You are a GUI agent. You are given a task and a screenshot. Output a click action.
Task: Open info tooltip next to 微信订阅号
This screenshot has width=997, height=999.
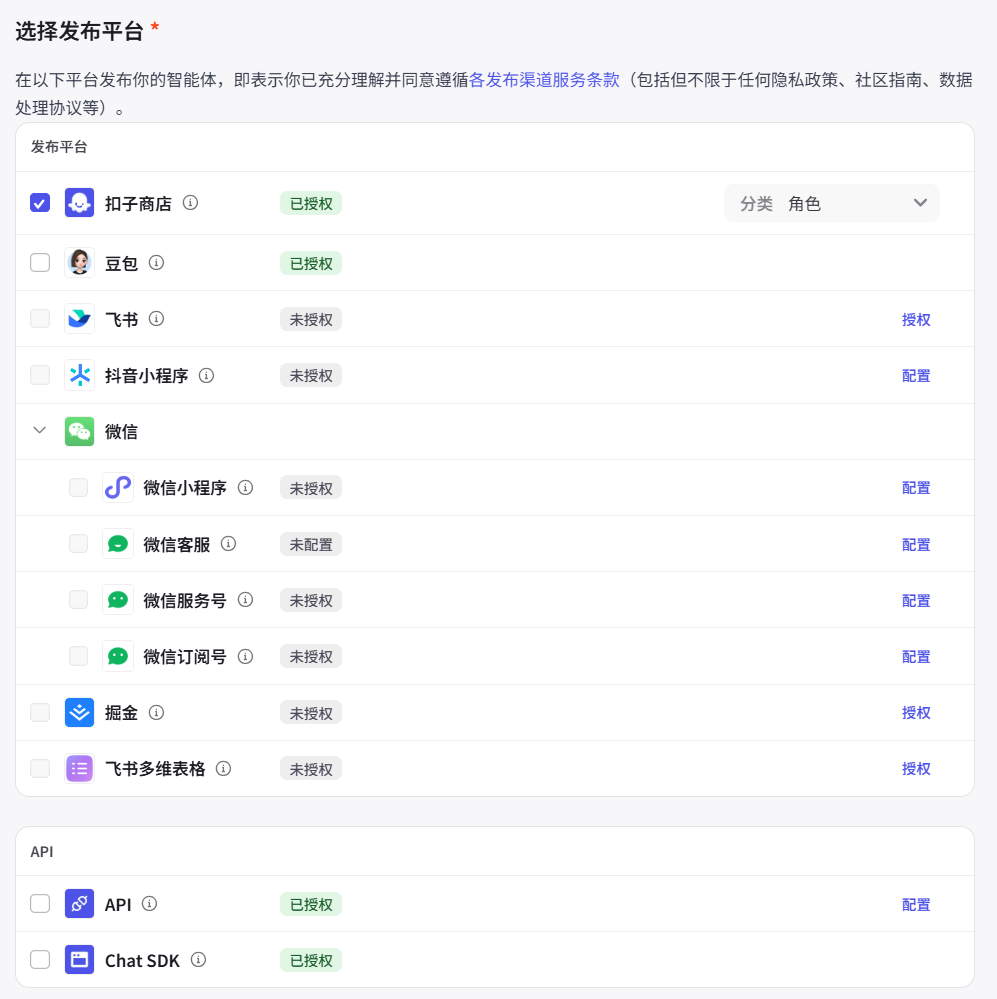coord(245,656)
